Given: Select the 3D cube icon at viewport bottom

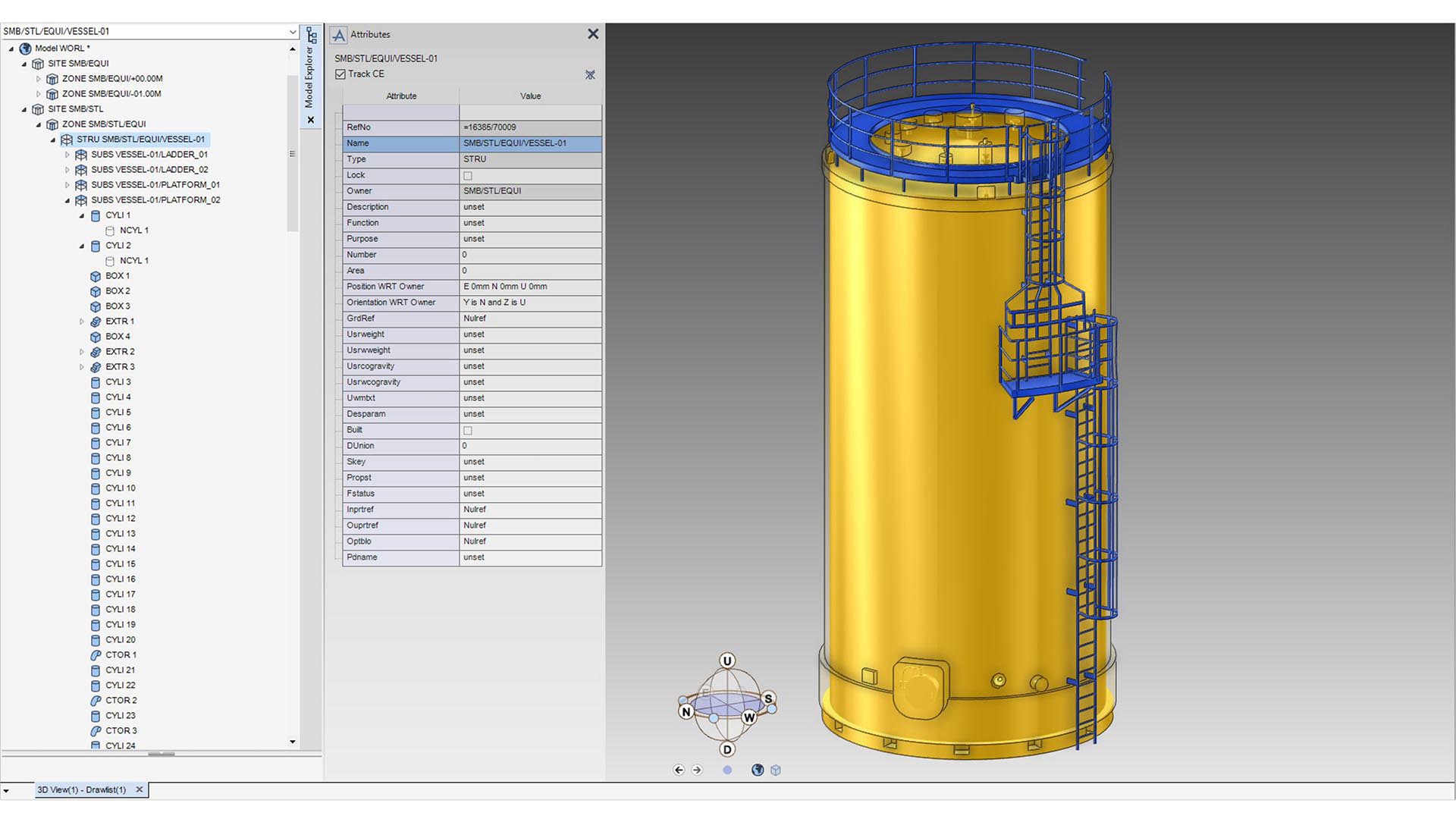Looking at the screenshot, I should pyautogui.click(x=776, y=770).
